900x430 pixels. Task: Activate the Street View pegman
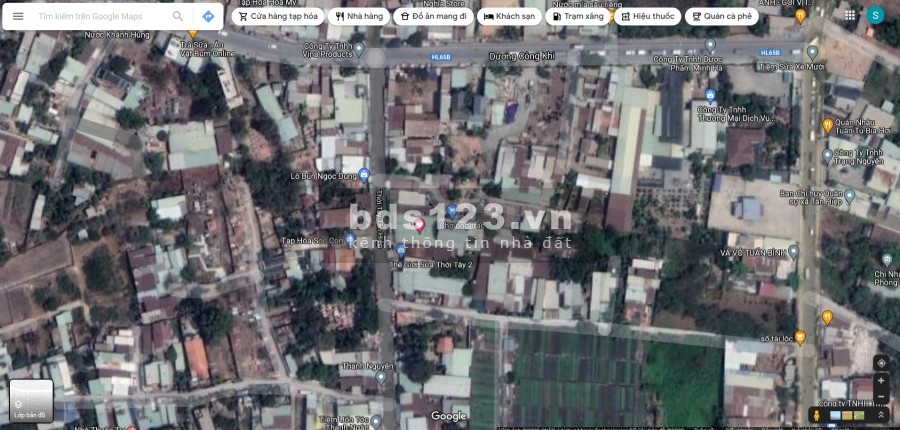pyautogui.click(x=817, y=414)
